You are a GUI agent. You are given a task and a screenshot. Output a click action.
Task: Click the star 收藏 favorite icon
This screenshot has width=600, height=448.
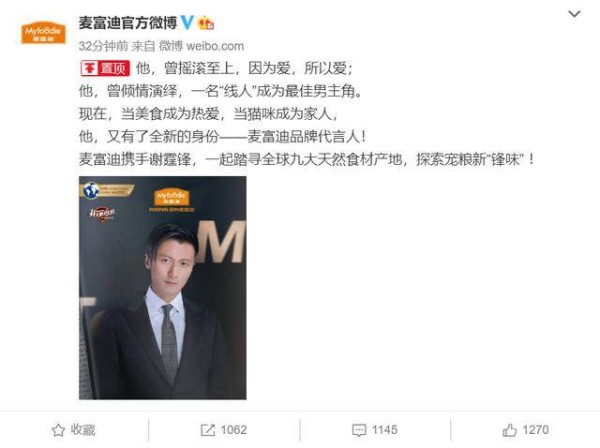[58, 430]
